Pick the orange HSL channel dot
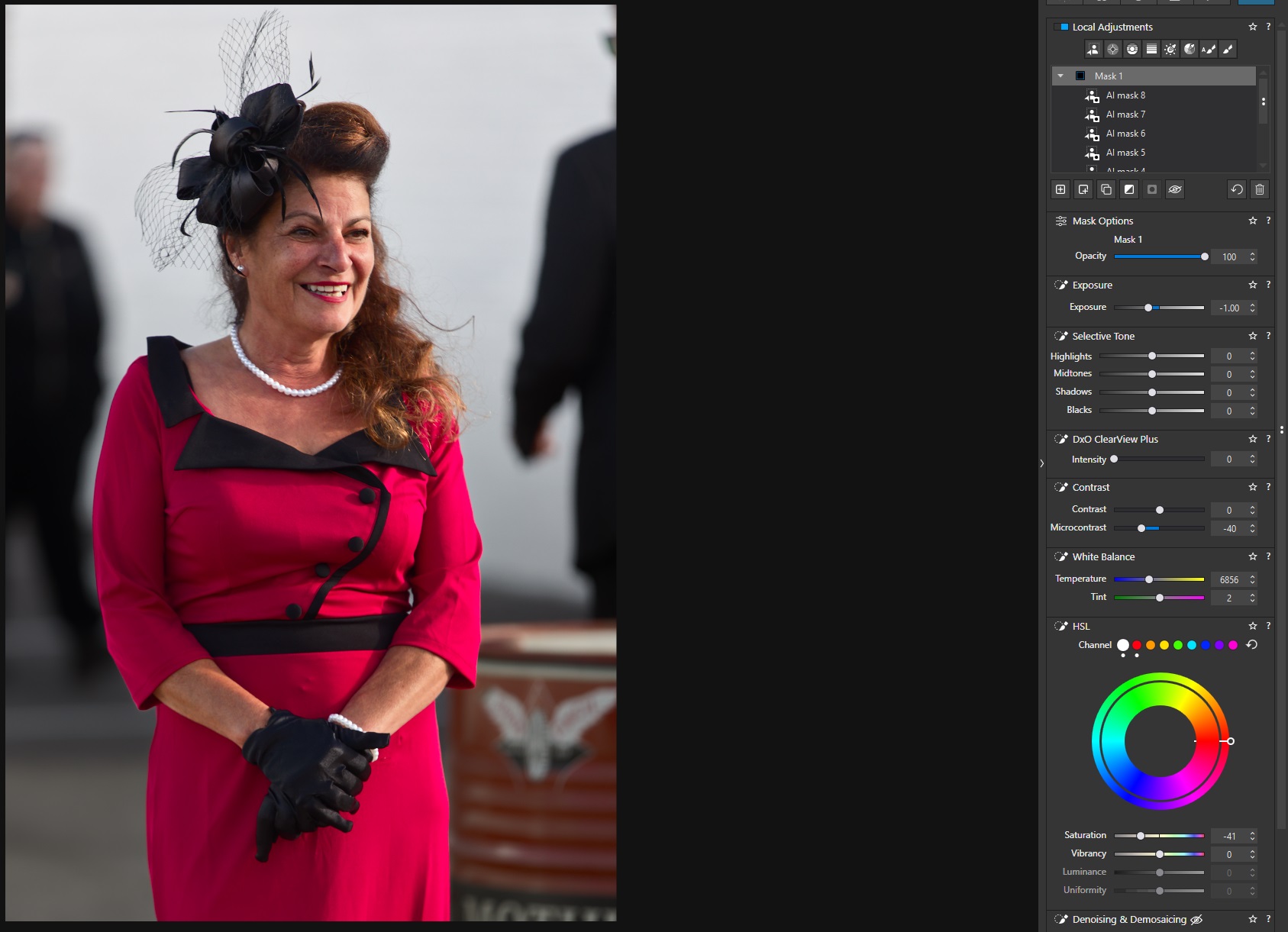Viewport: 1288px width, 932px height. tap(1151, 645)
